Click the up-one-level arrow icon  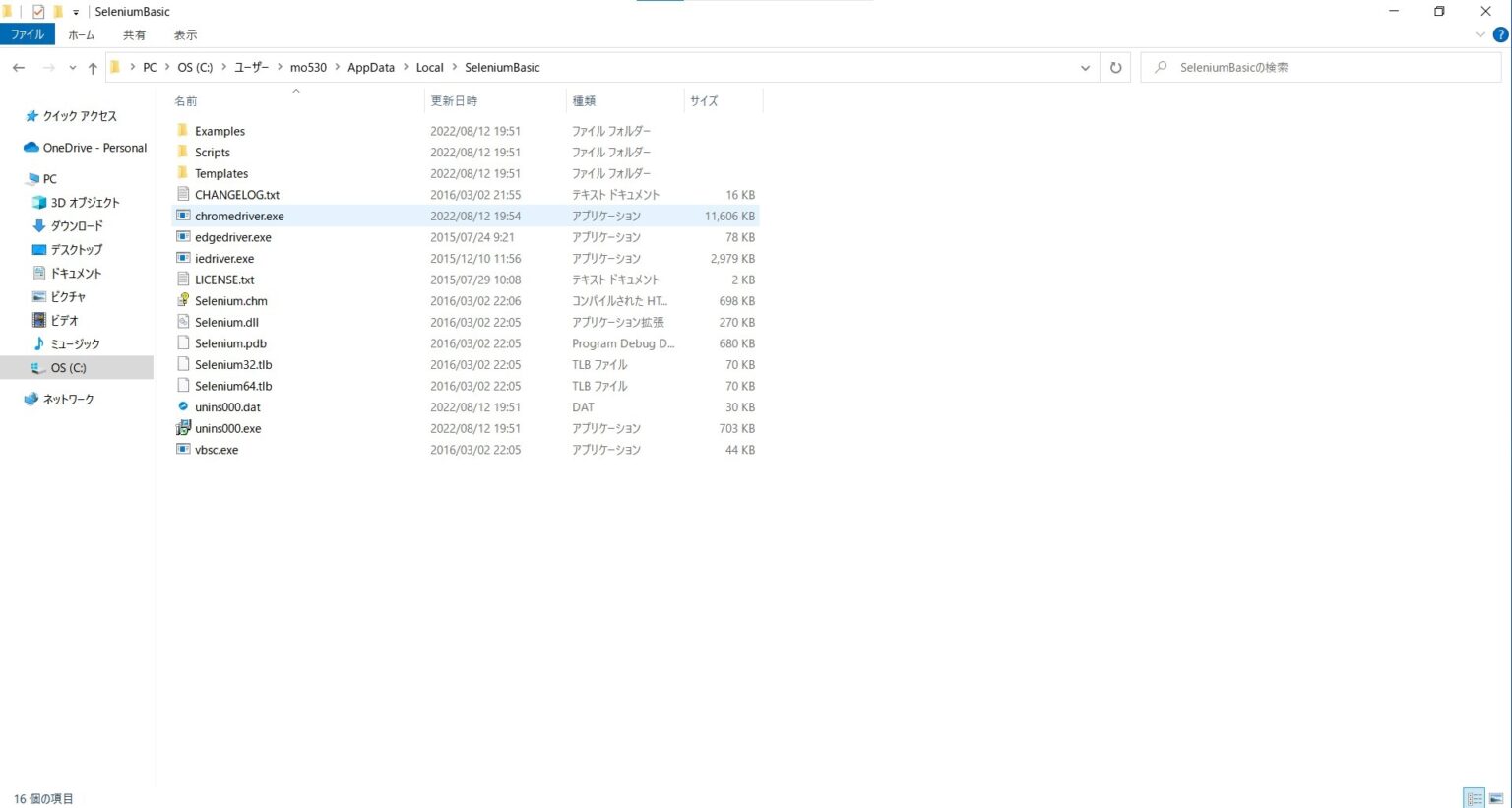[93, 68]
